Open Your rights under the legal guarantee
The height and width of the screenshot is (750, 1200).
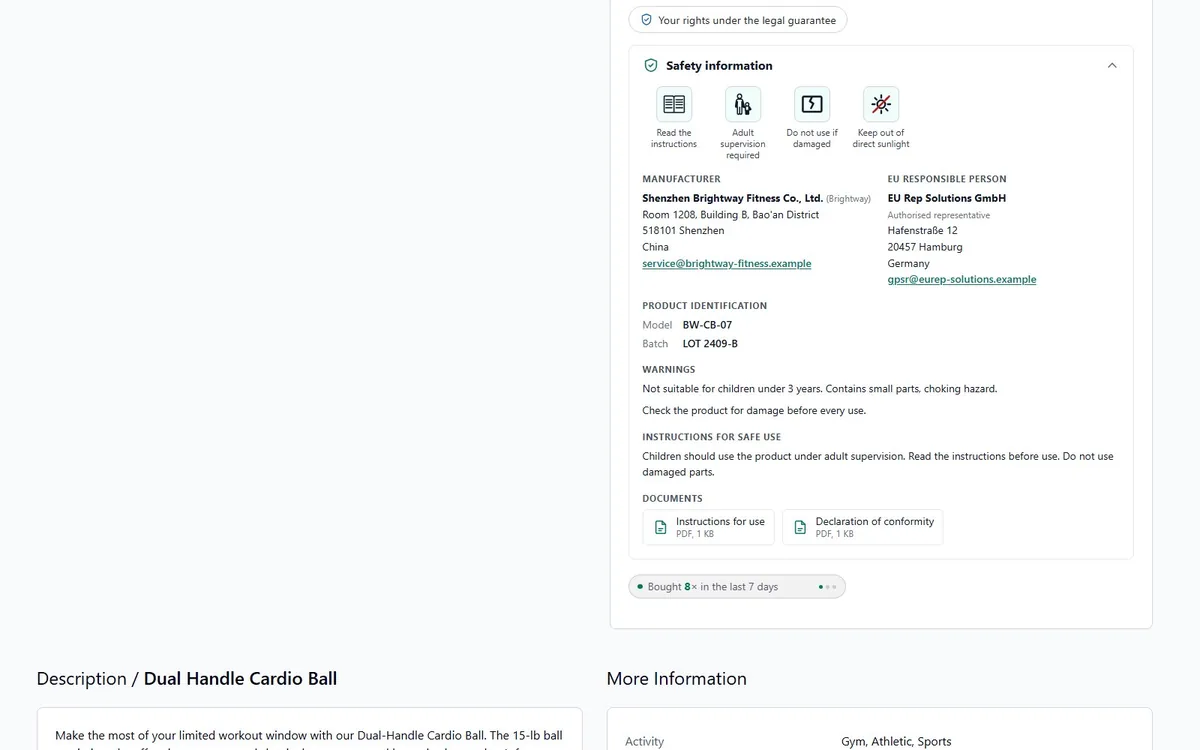[738, 20]
